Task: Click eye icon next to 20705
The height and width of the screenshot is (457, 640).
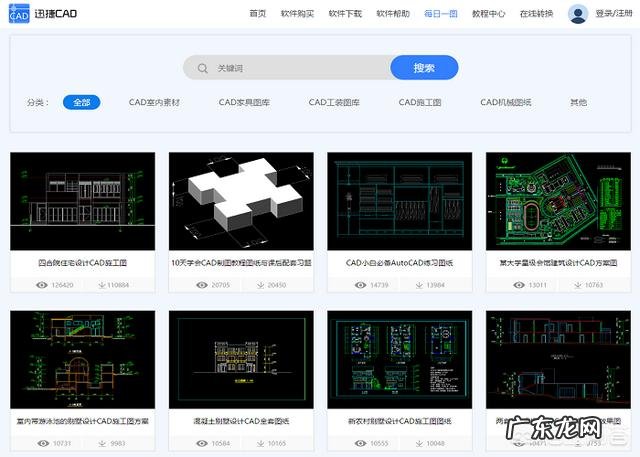Action: coord(202,285)
